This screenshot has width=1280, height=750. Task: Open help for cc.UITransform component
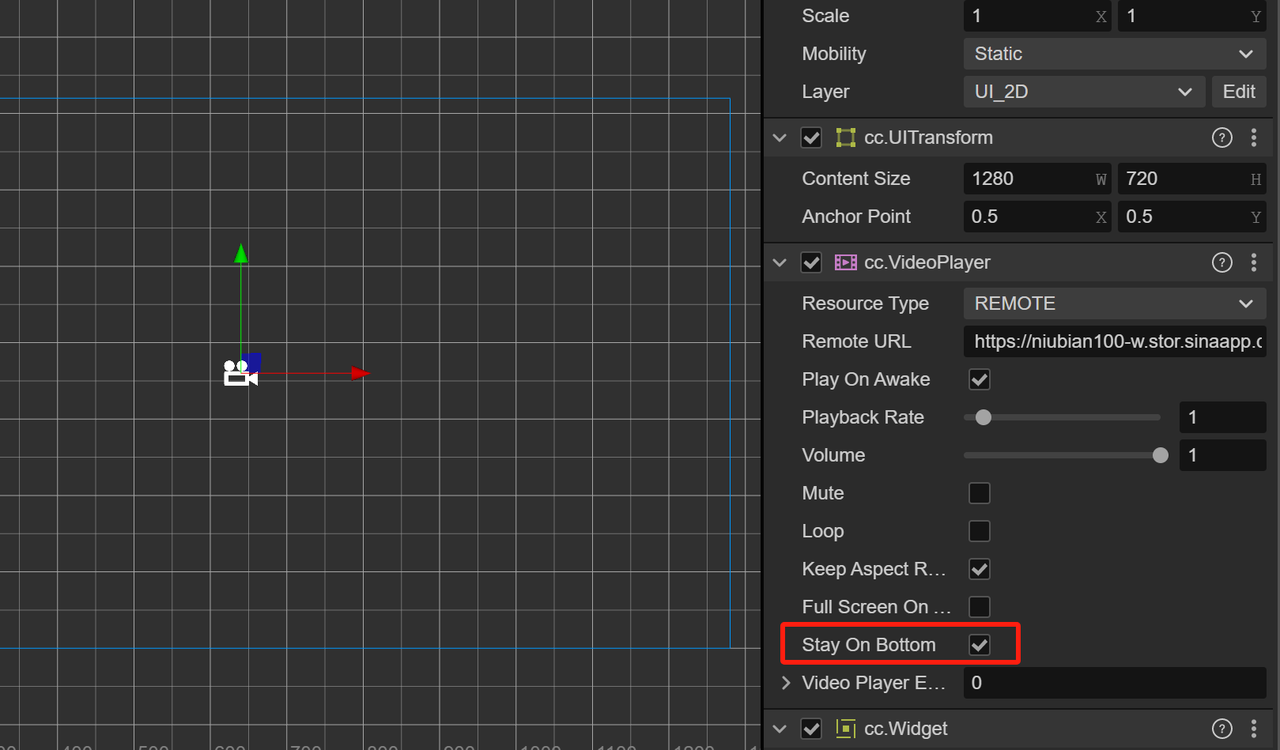[1221, 138]
